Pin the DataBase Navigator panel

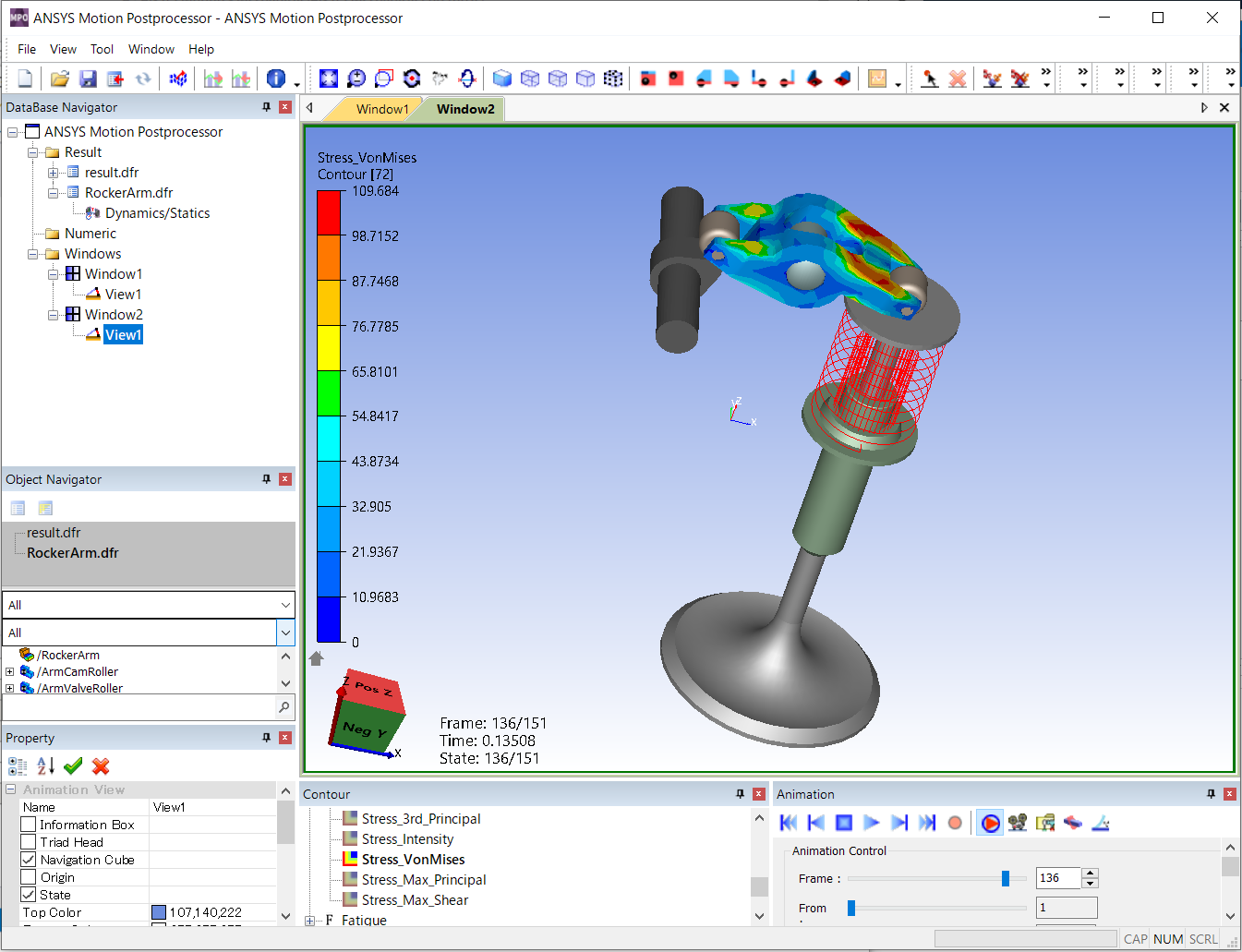[267, 107]
